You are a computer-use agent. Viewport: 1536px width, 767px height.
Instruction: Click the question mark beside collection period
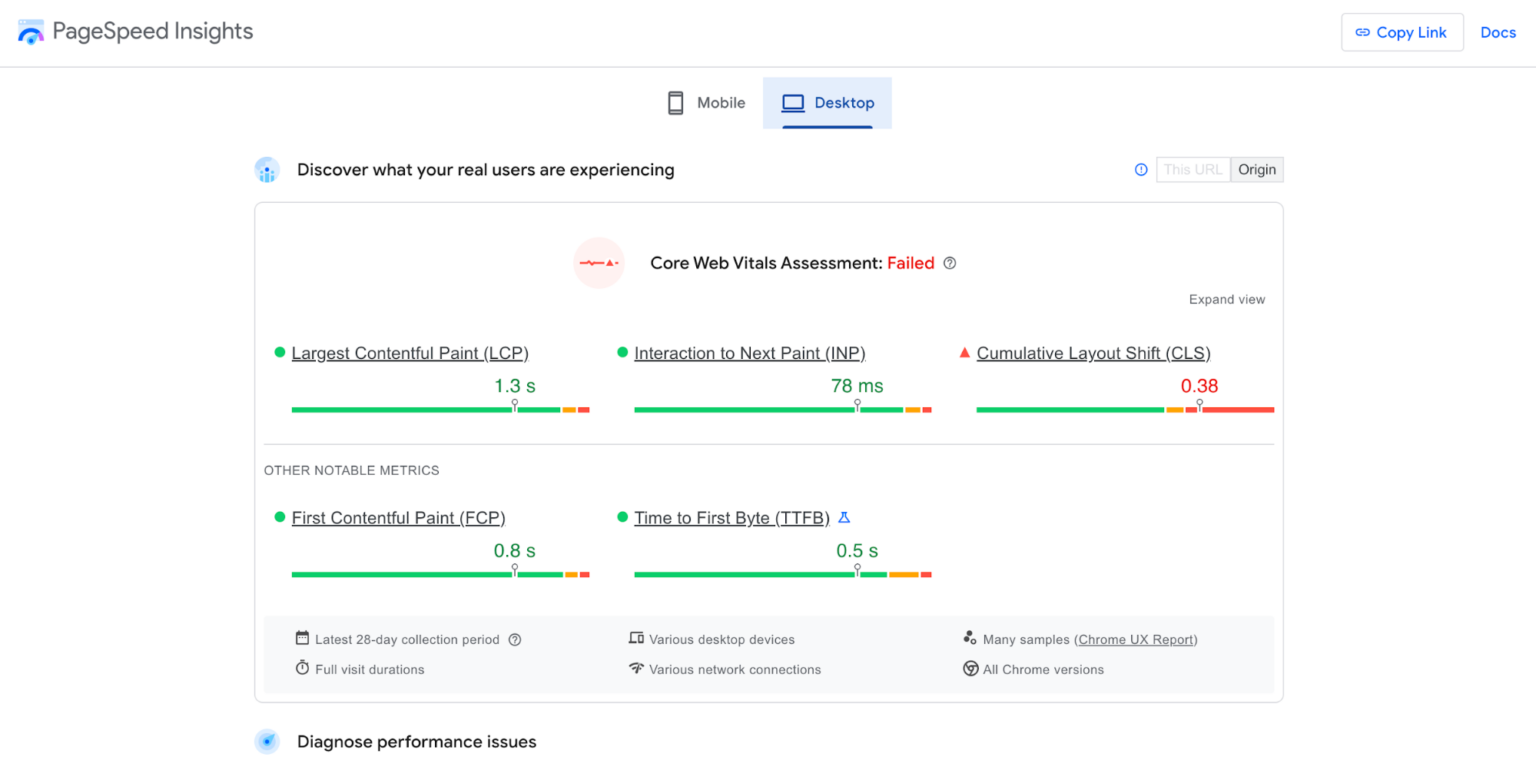coord(514,639)
